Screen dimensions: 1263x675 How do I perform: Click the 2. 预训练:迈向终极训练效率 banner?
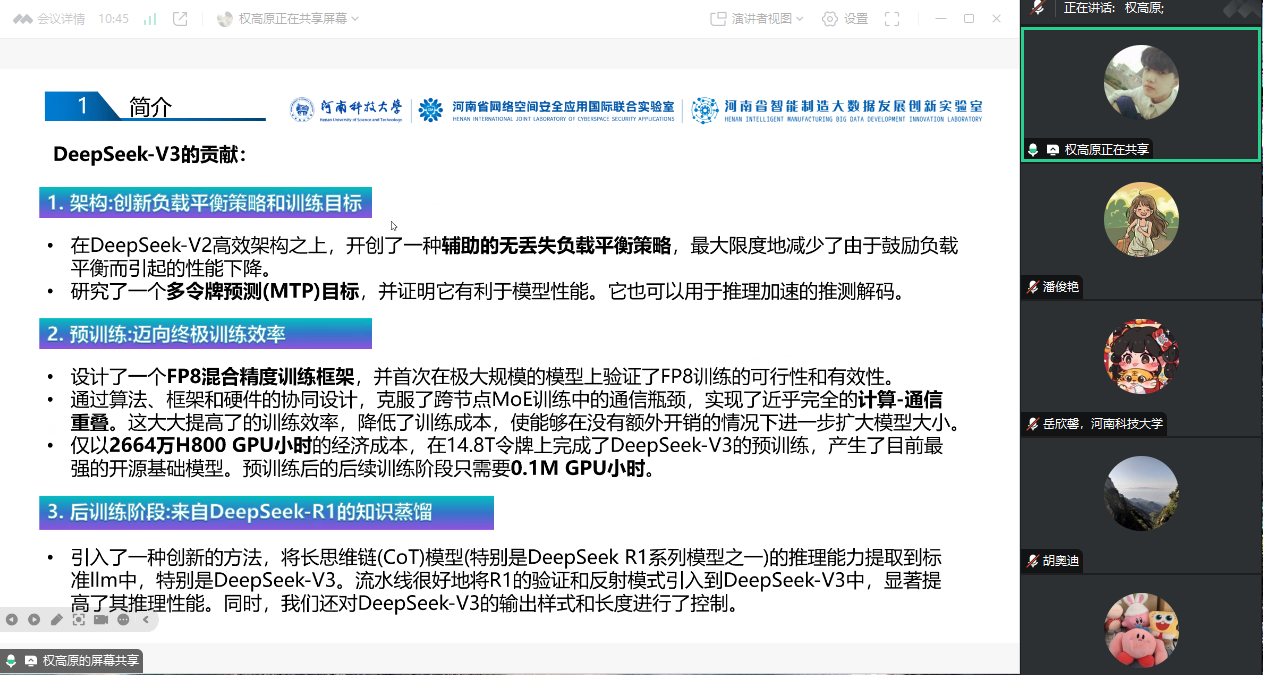coord(206,334)
